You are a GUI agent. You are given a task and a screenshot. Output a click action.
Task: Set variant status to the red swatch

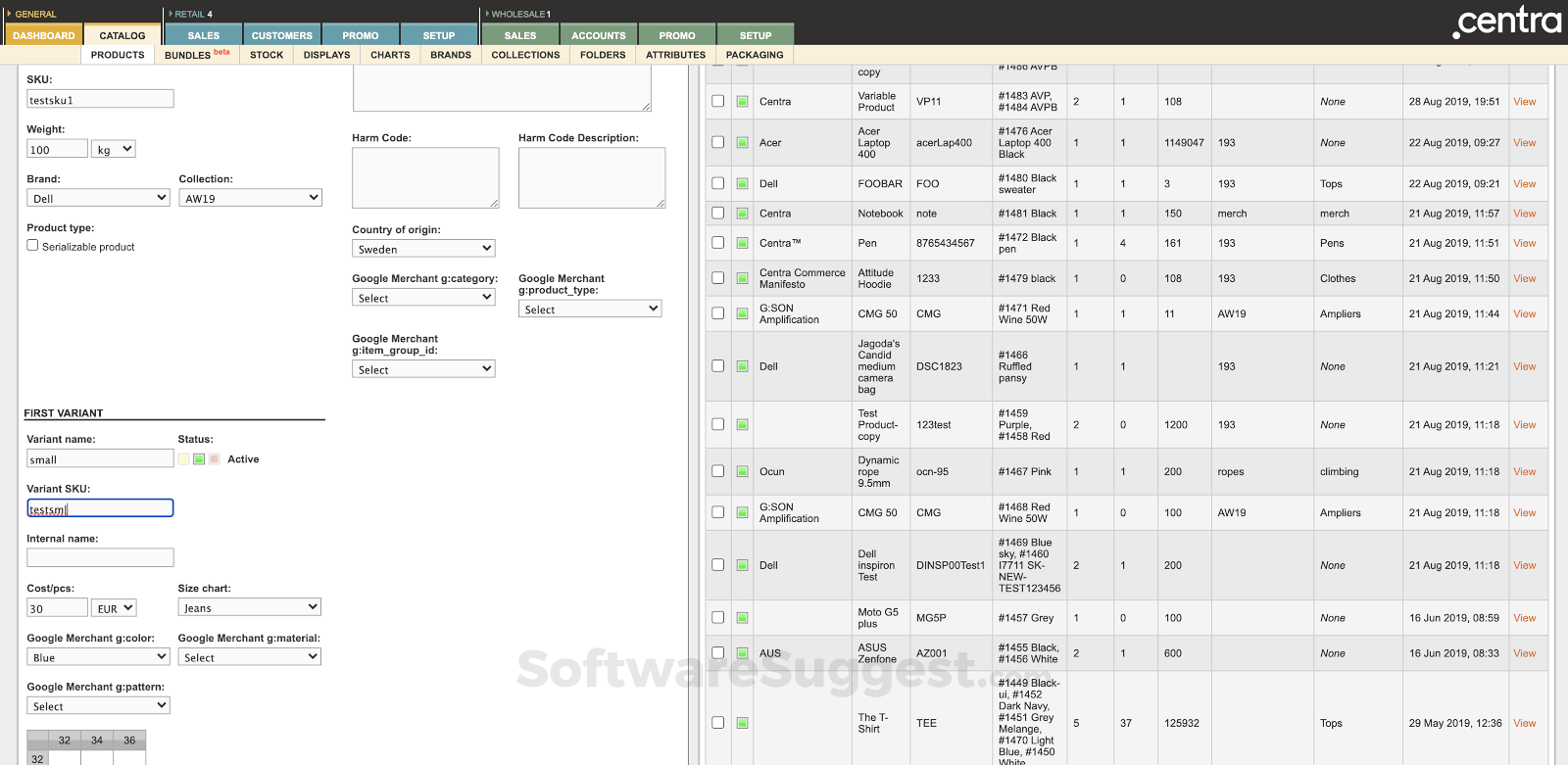(x=215, y=459)
